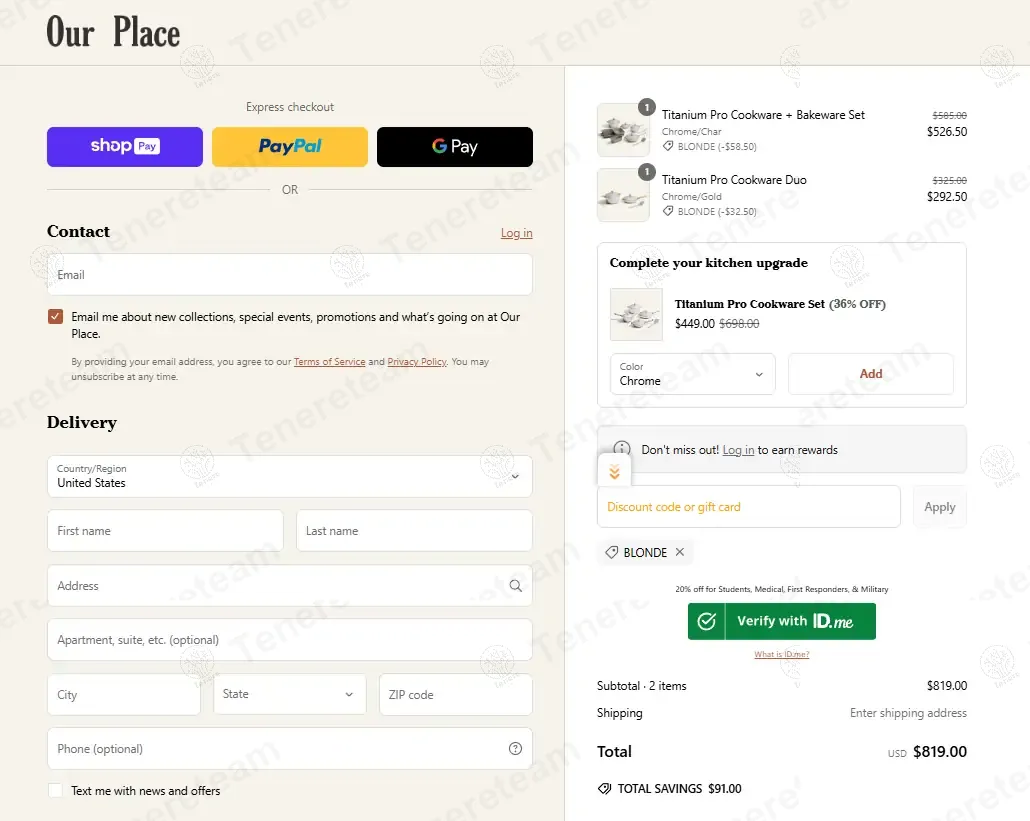The width and height of the screenshot is (1030, 821).
Task: Click the double-chevron icon above discount field
Action: (x=614, y=472)
